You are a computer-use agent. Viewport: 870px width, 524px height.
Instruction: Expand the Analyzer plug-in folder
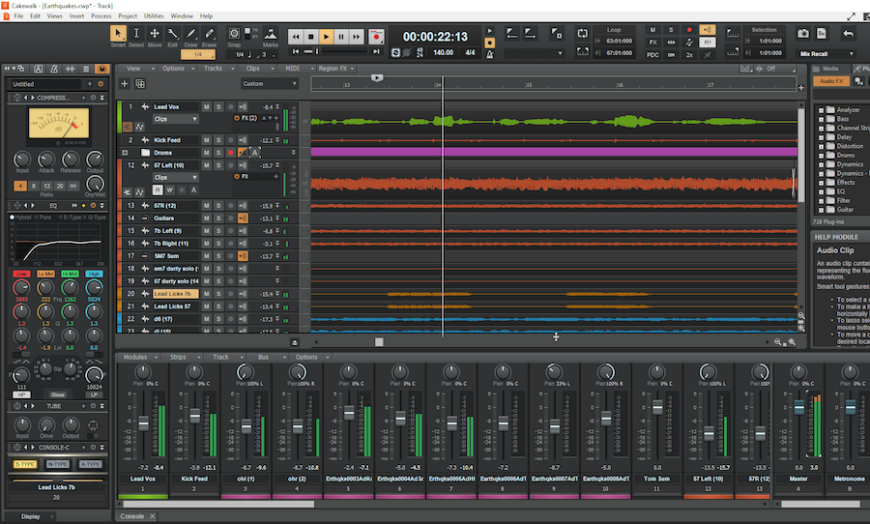821,110
